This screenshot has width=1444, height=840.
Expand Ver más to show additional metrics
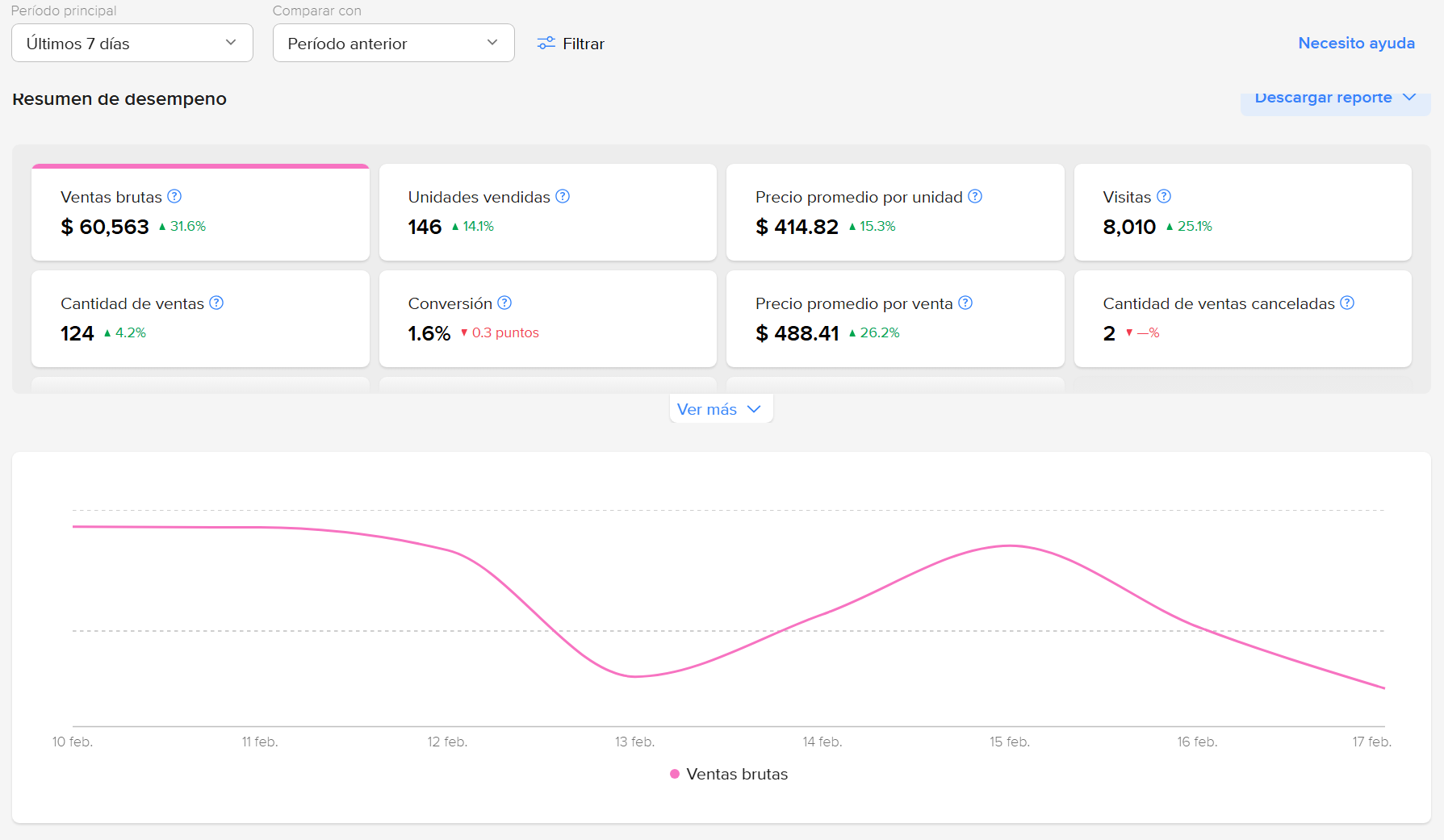click(x=720, y=408)
